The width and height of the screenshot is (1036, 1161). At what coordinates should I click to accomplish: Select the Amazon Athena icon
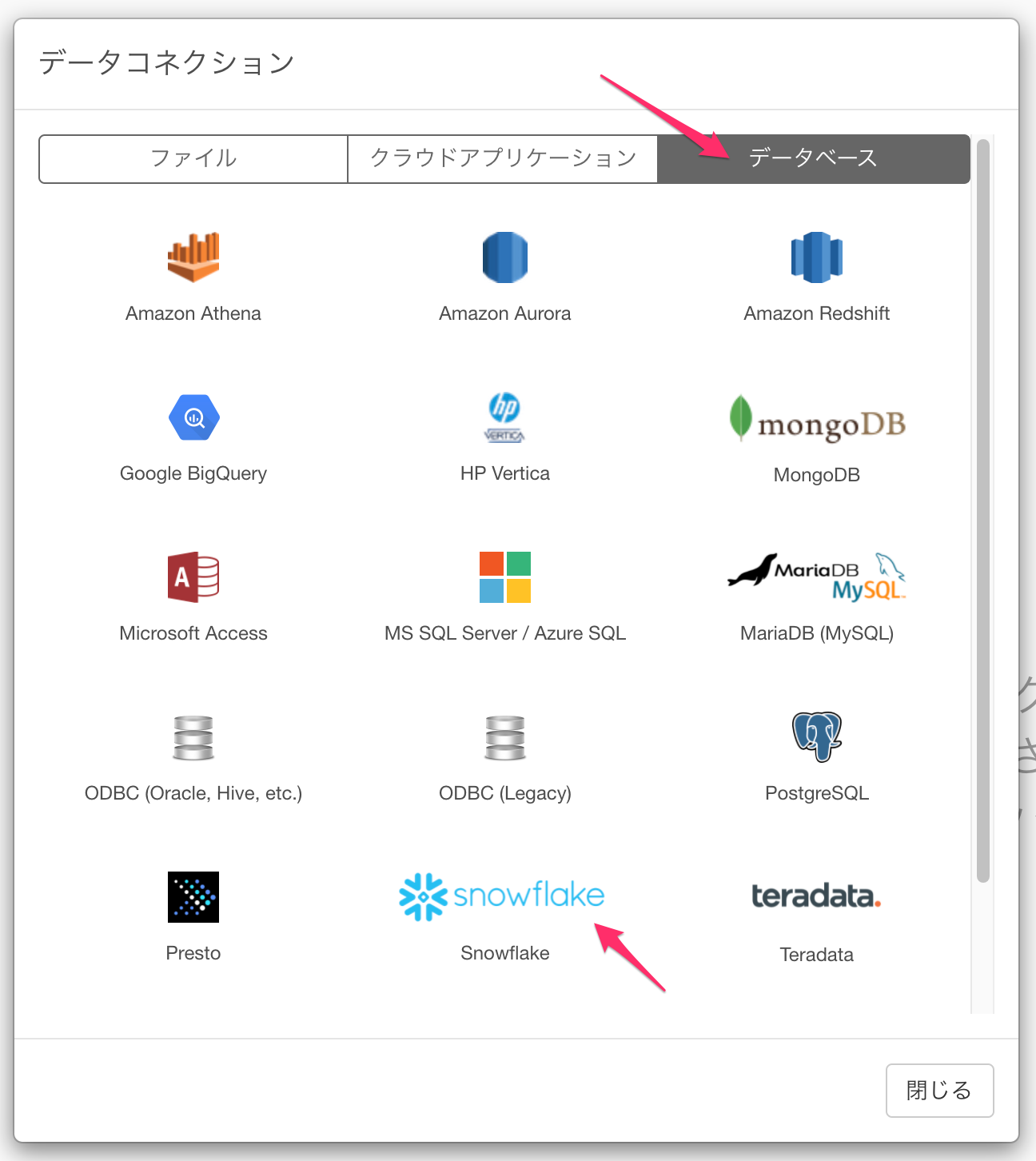(193, 257)
